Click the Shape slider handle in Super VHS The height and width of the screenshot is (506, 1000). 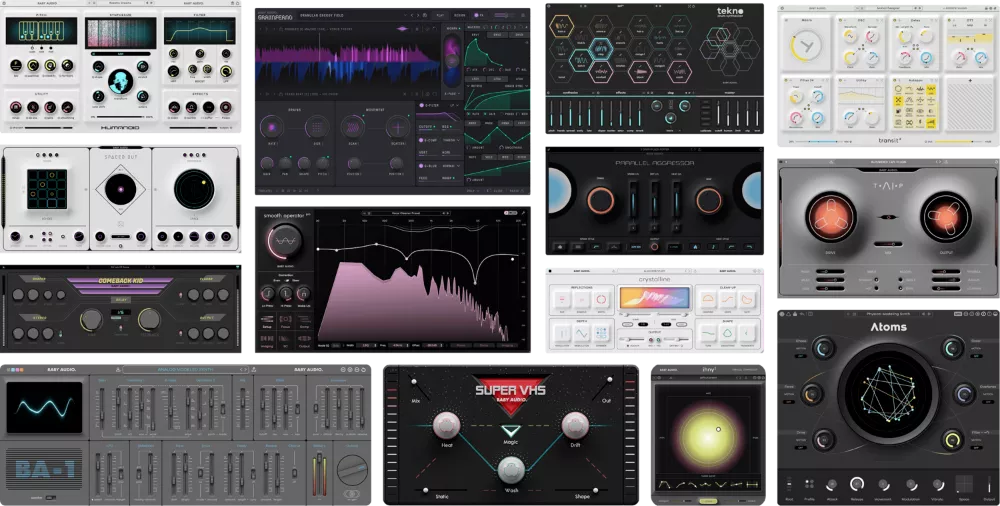[x=596, y=490]
